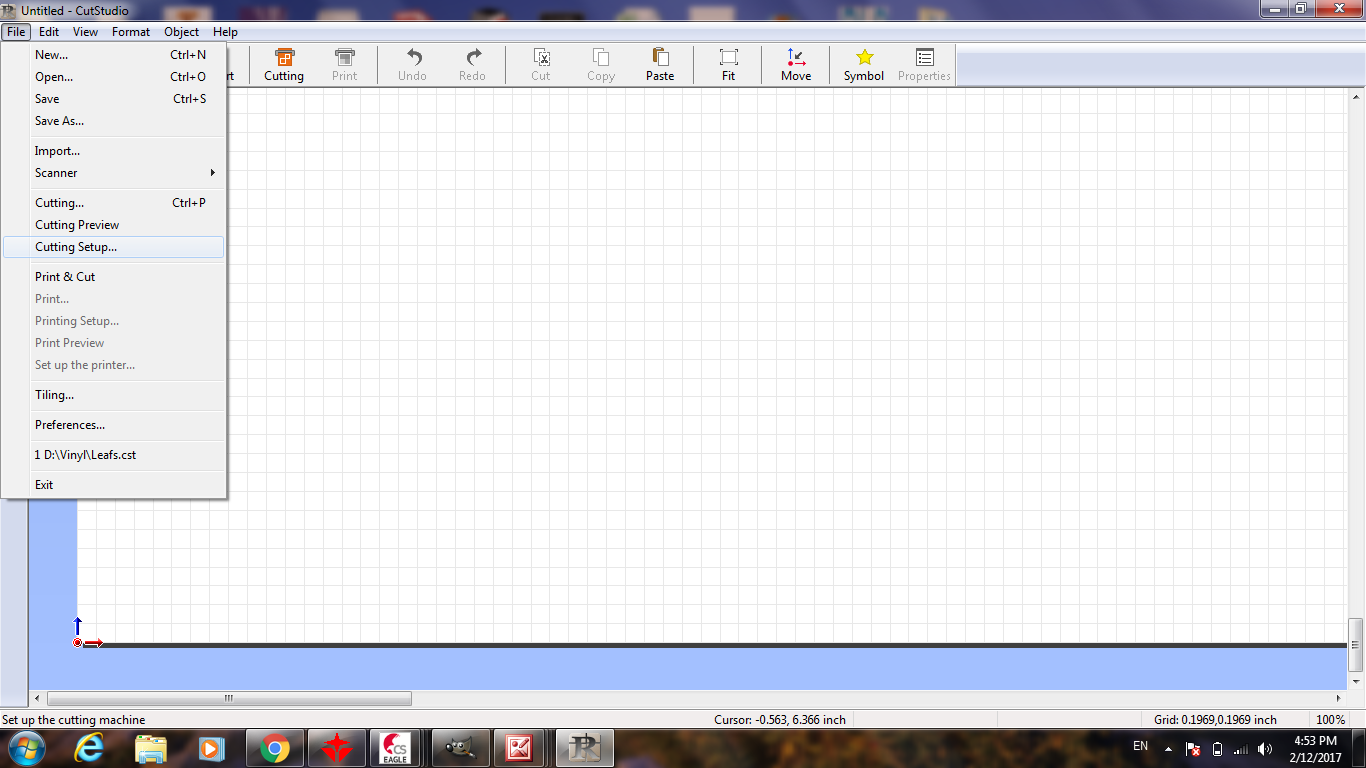Screen dimensions: 1366x768
Task: Open the Symbol star icon
Action: [864, 65]
